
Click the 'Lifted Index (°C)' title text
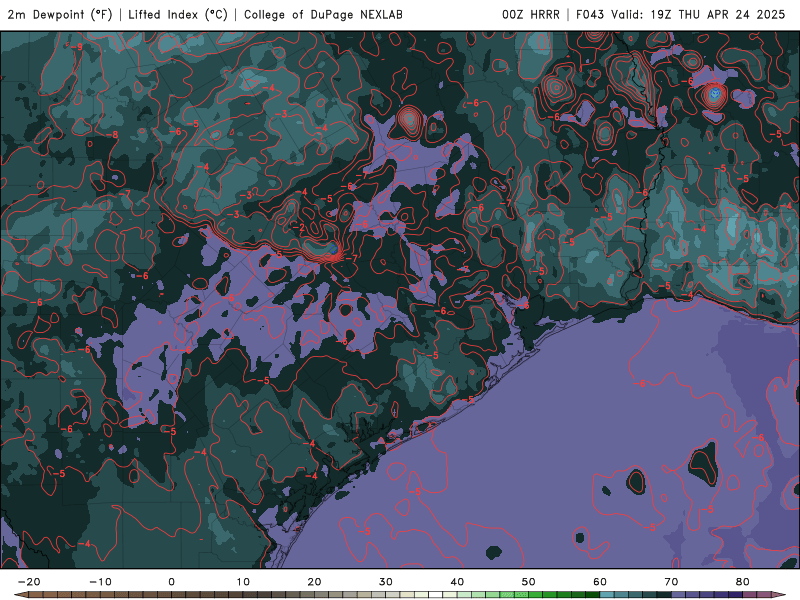[x=178, y=14]
